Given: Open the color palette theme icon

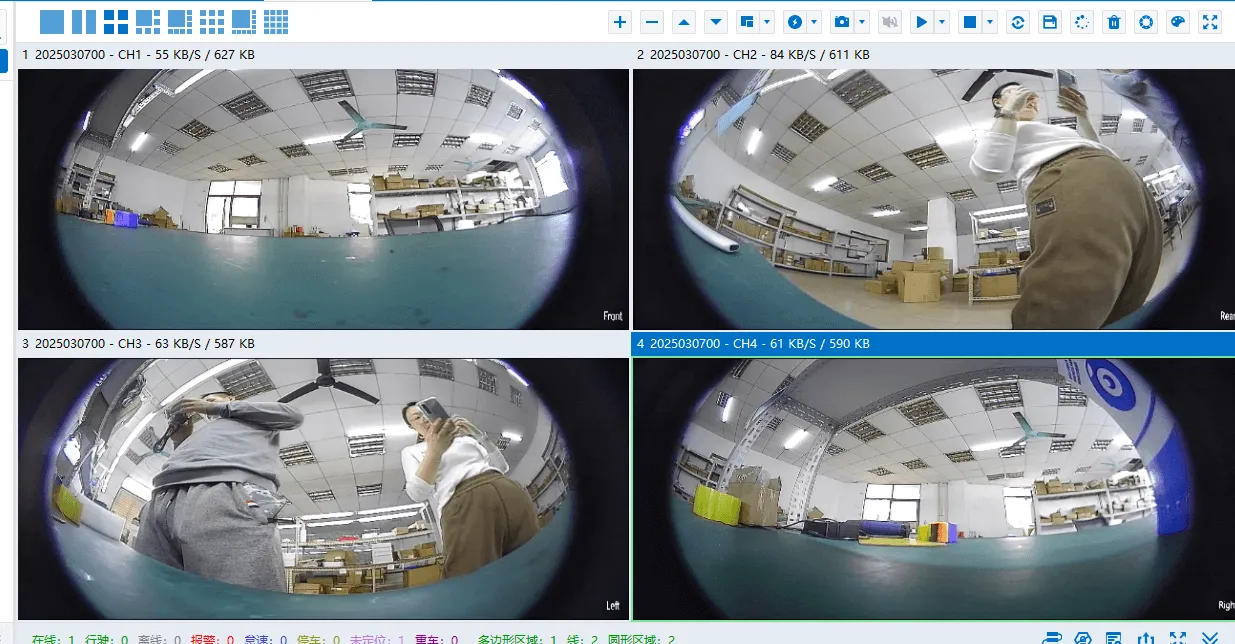Looking at the screenshot, I should click(x=1178, y=22).
